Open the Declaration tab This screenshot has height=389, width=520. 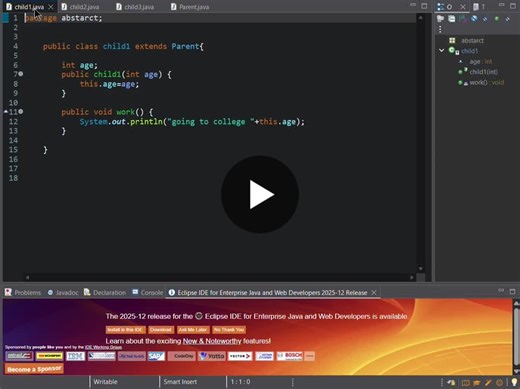pyautogui.click(x=105, y=292)
